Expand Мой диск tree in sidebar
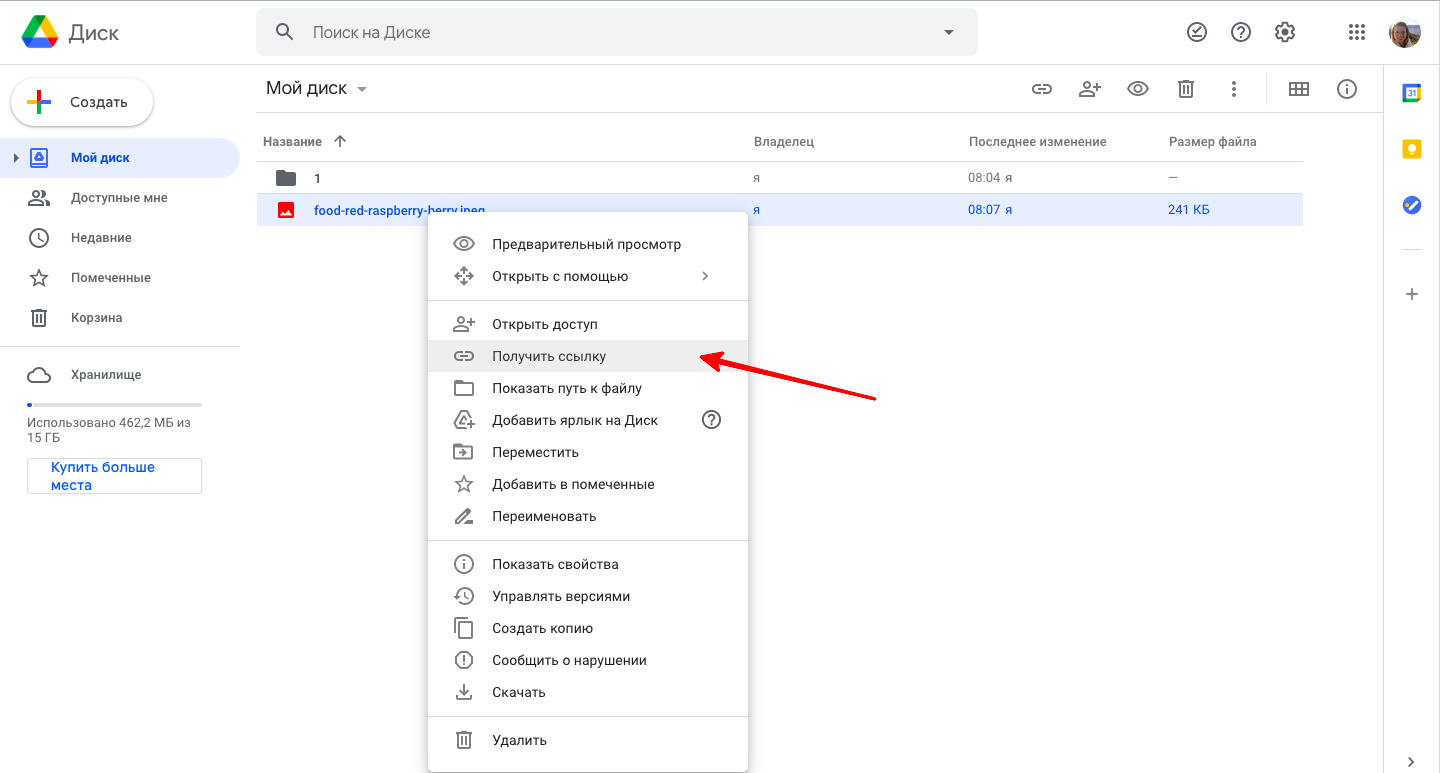This screenshot has width=1440, height=773. (x=16, y=158)
